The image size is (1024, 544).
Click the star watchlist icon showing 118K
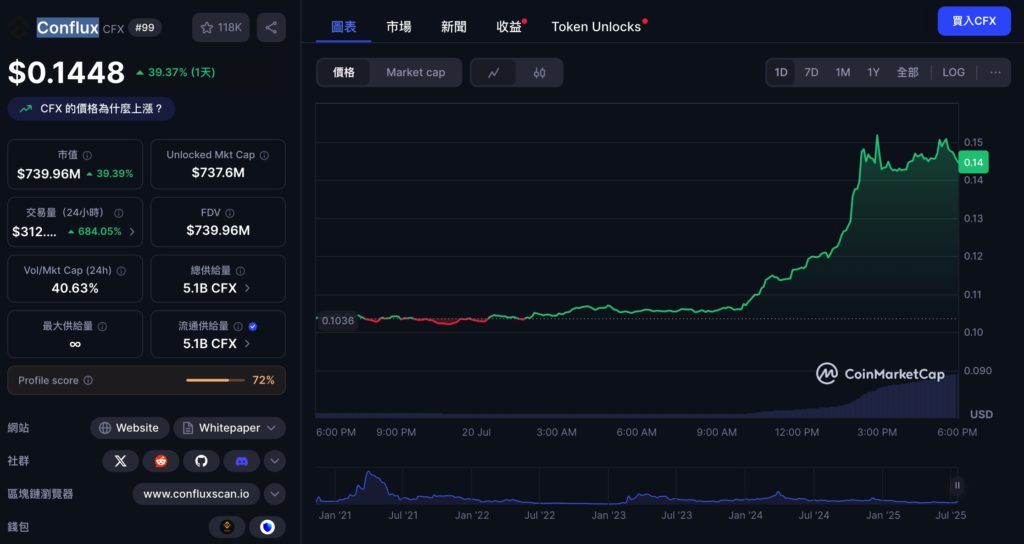[221, 27]
